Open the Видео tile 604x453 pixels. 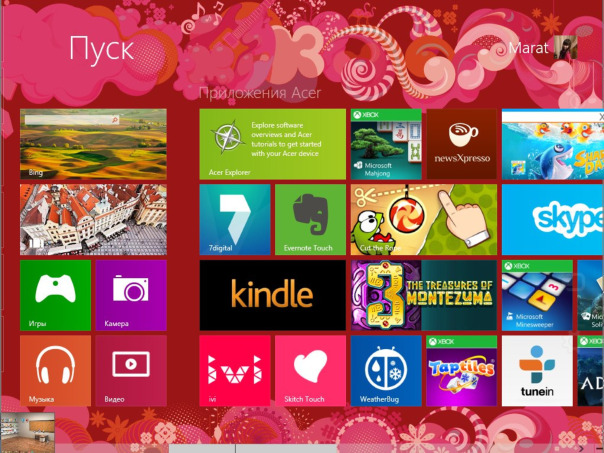131,371
